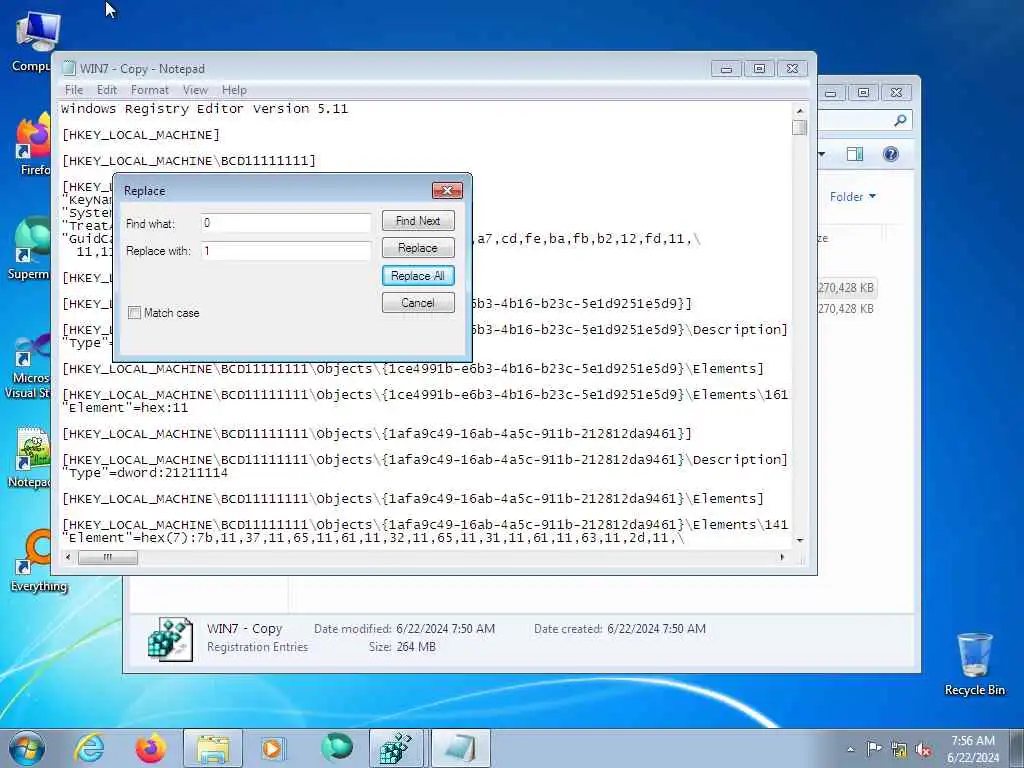Click the Date created value in details pane
1024x768 pixels.
click(x=656, y=629)
